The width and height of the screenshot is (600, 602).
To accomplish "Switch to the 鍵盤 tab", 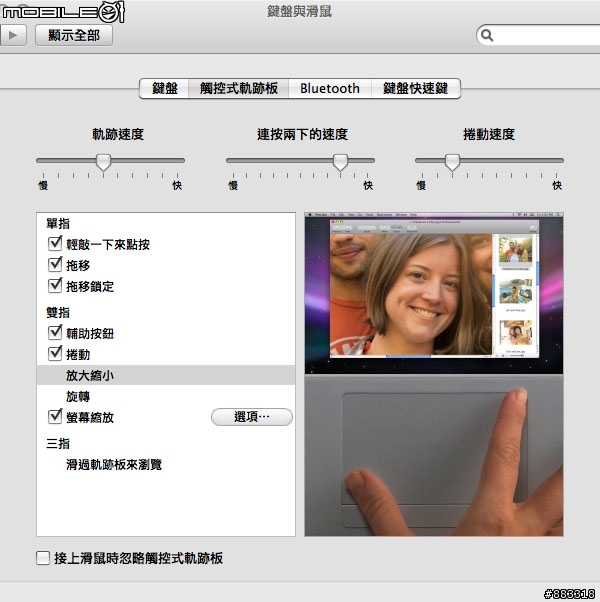I will 164,88.
